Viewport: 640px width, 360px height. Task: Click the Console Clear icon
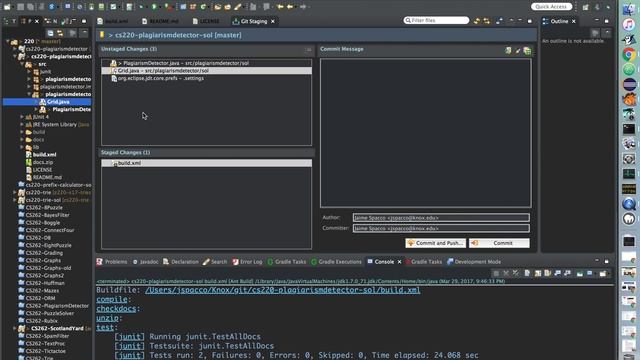(527, 273)
